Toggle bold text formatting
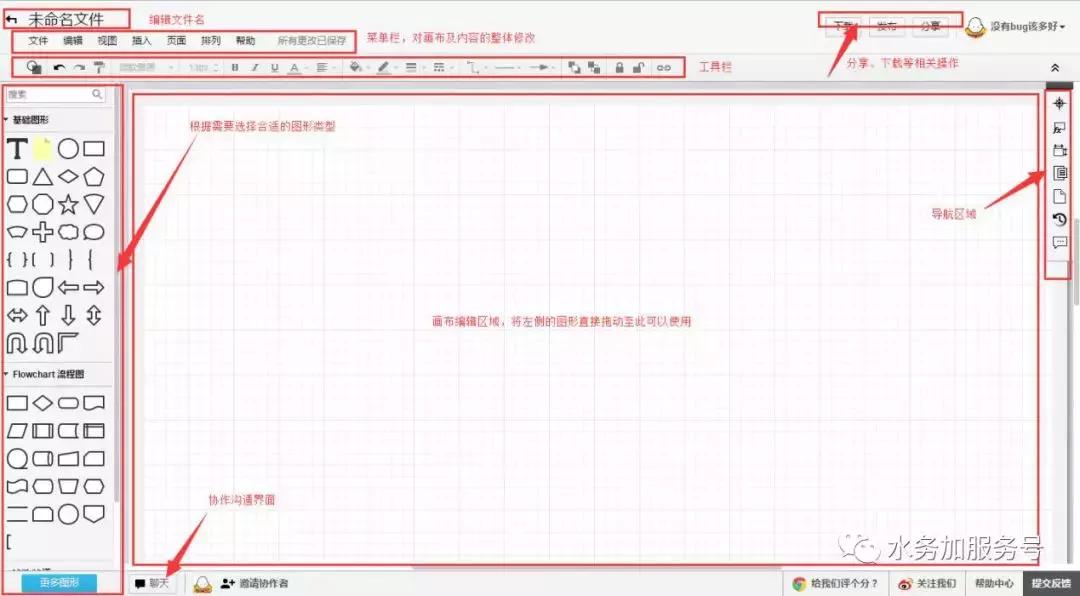Image resolution: width=1080 pixels, height=596 pixels. point(234,67)
